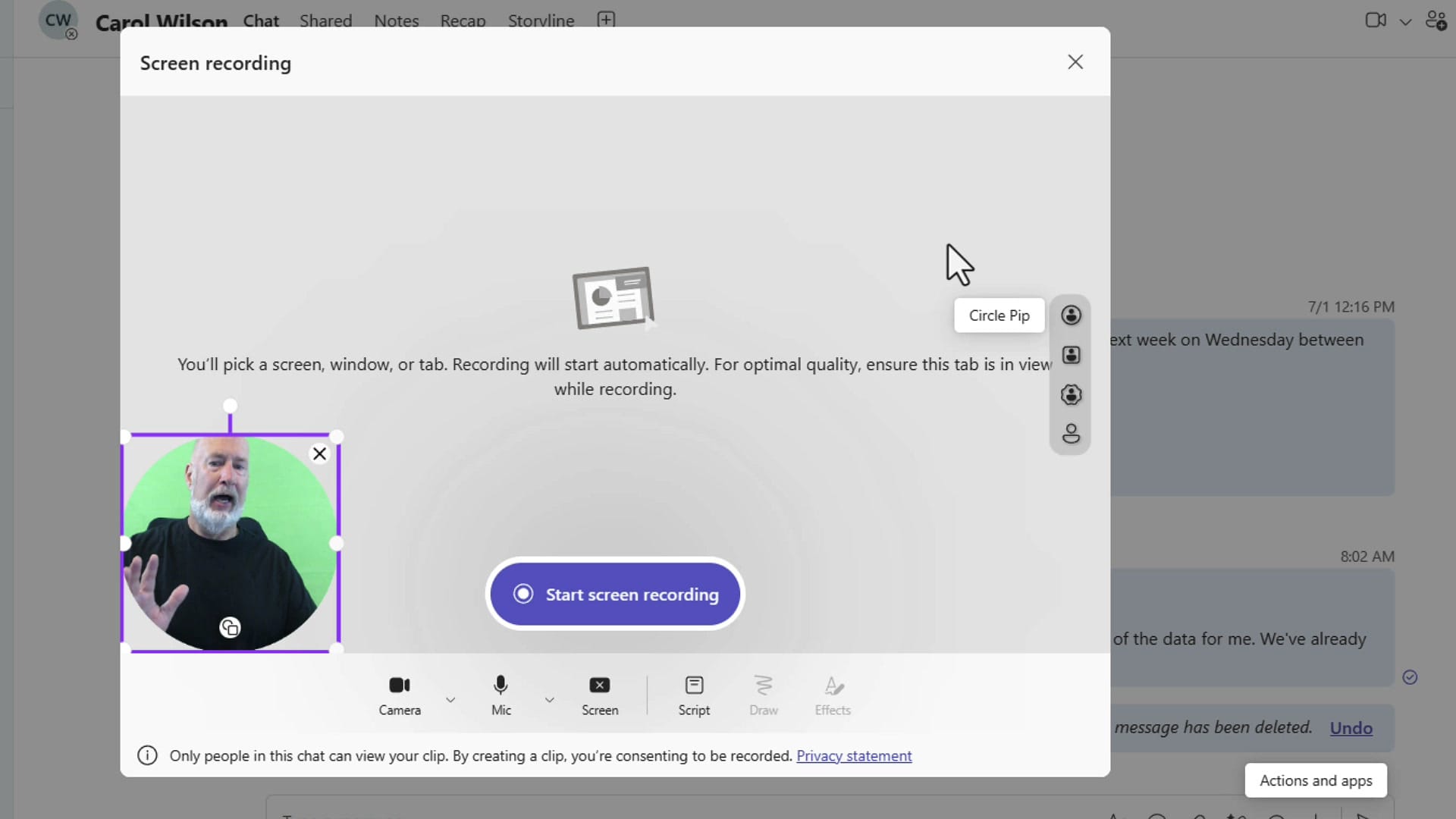Choose the hexagon-framed camera shape icon

1071,394
